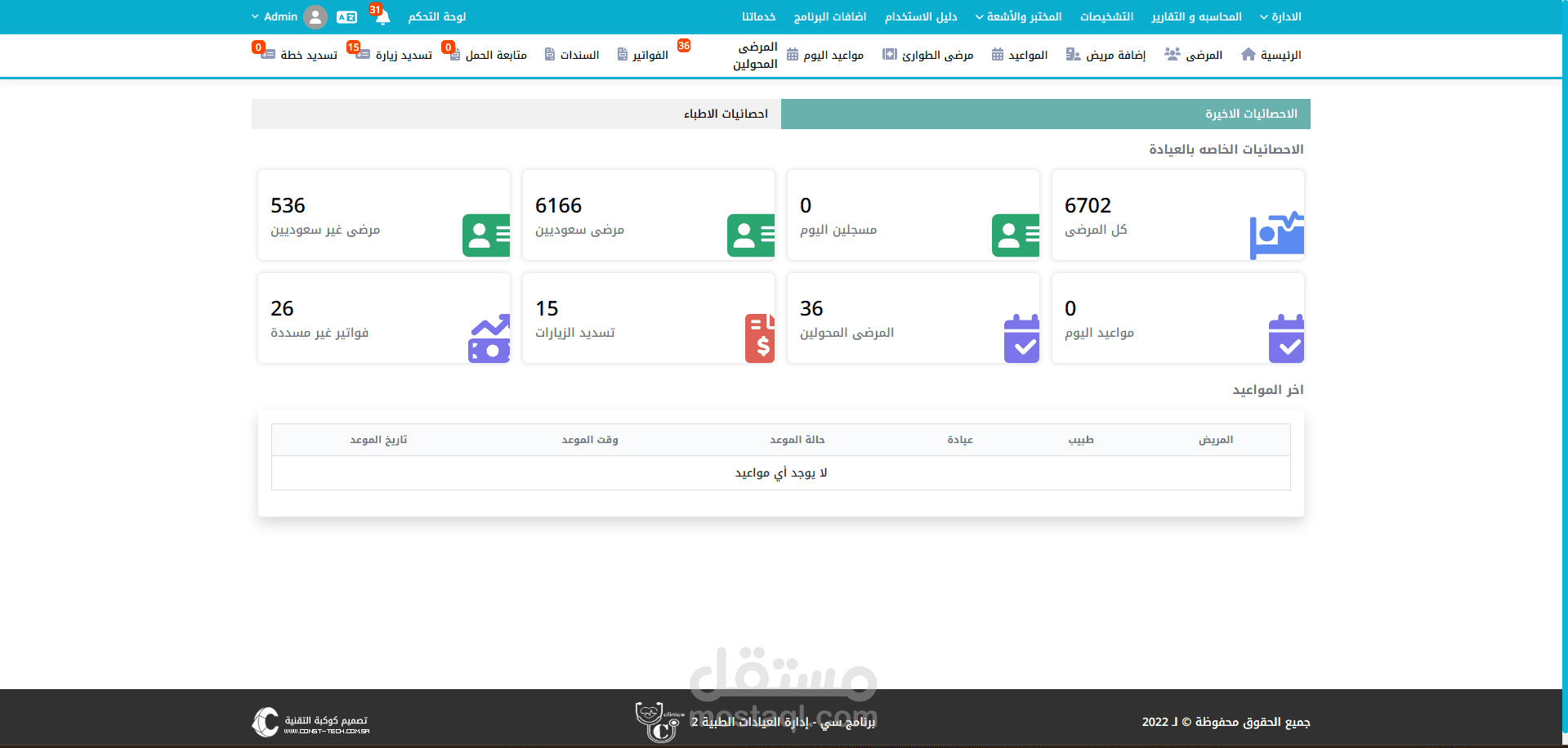Click the chart icon in فواتير غير مسددة card
Screen dimensions: 1568x748
pos(489,338)
